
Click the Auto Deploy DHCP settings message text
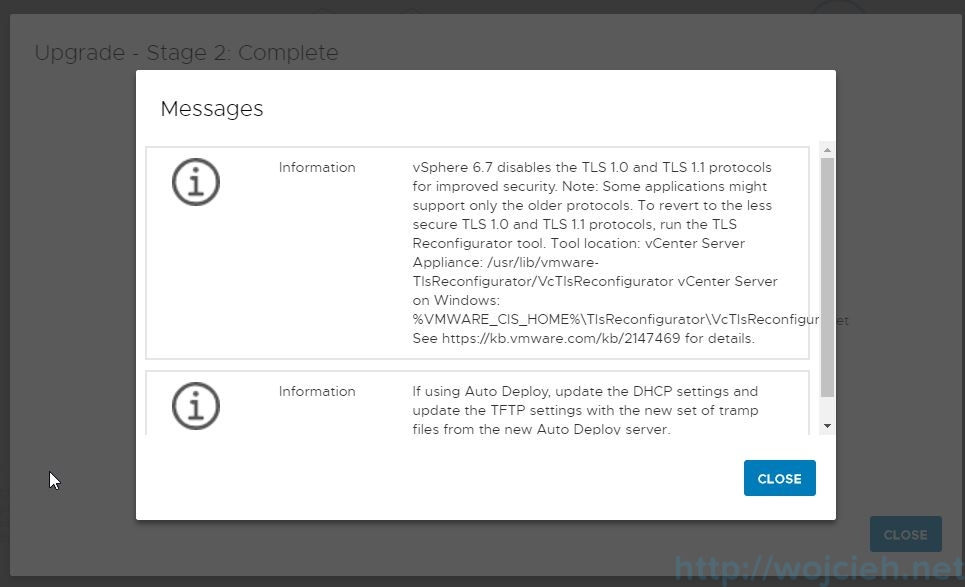point(585,391)
